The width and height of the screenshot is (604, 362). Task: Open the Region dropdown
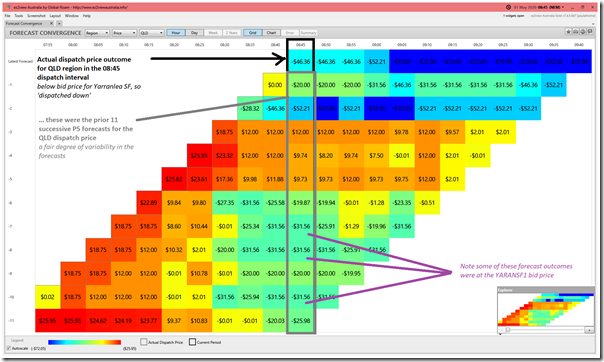click(x=97, y=33)
